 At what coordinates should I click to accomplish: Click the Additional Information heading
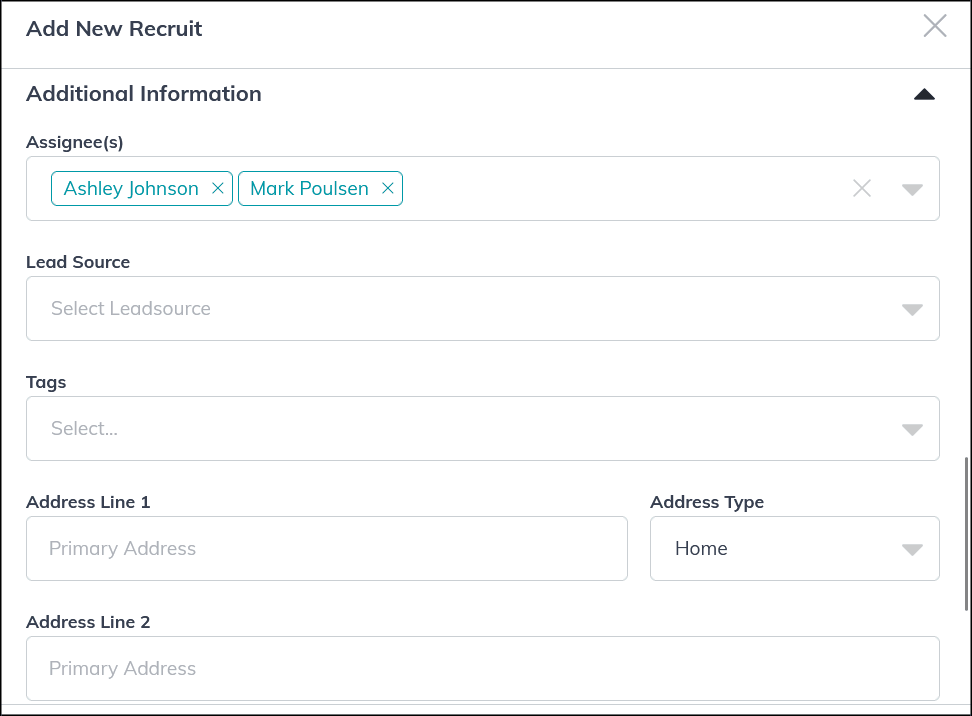[x=144, y=94]
